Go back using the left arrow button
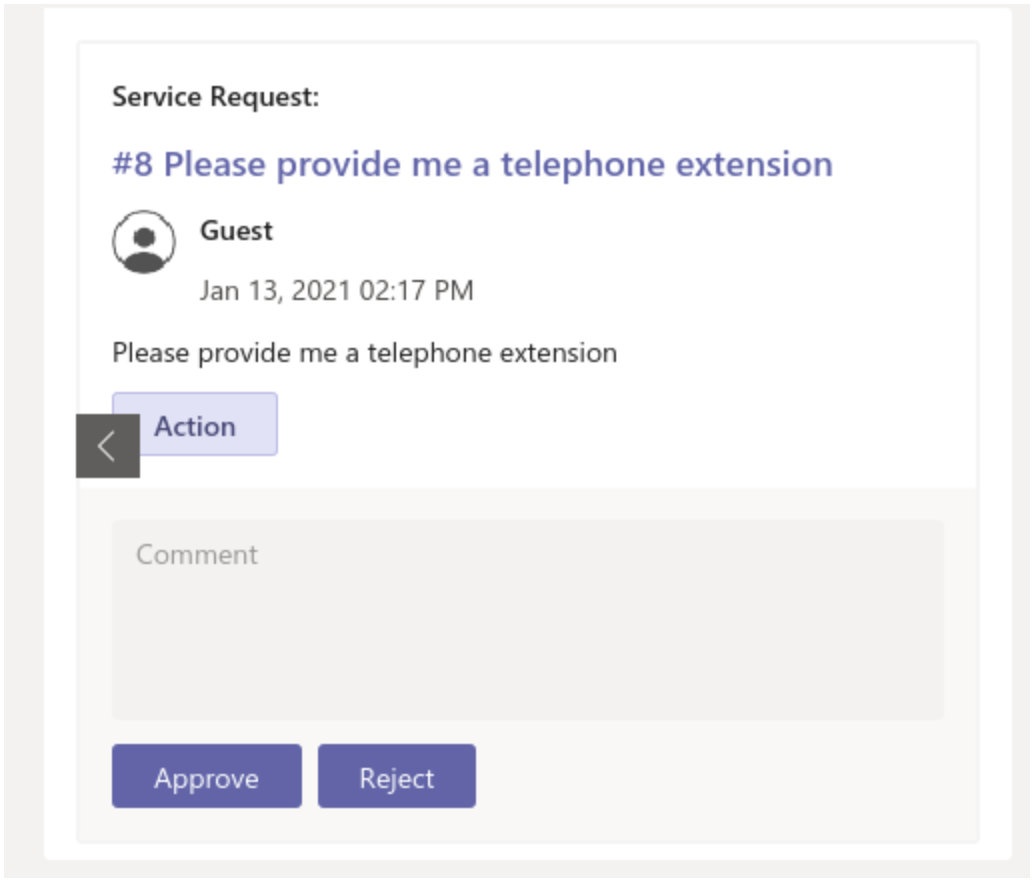 (107, 446)
